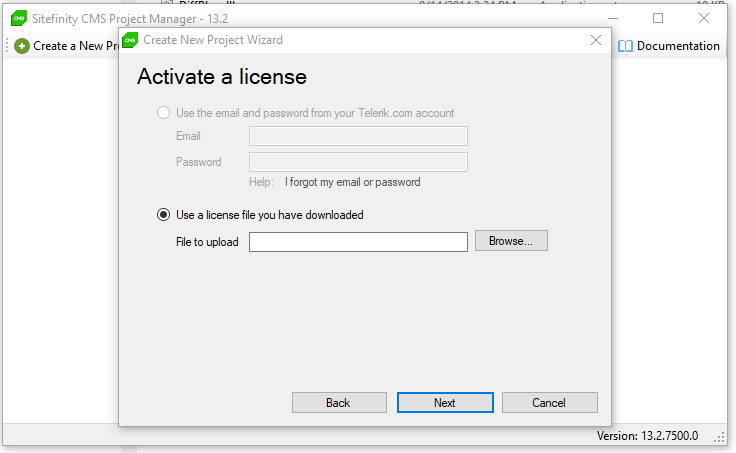The image size is (736, 453).
Task: Open Documentation book icon in Project Manager
Action: [625, 46]
